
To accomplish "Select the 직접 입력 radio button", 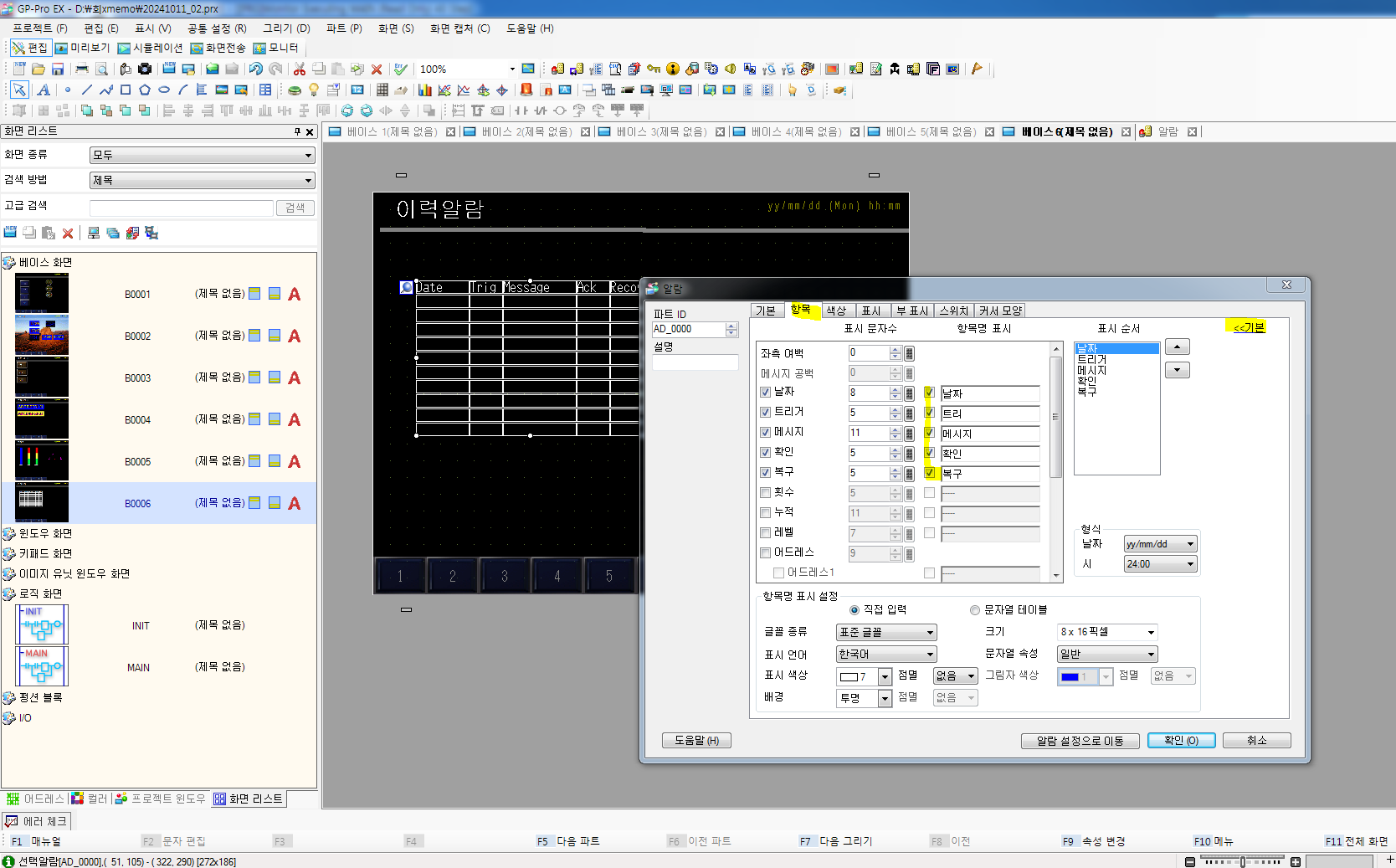I will pyautogui.click(x=855, y=609).
